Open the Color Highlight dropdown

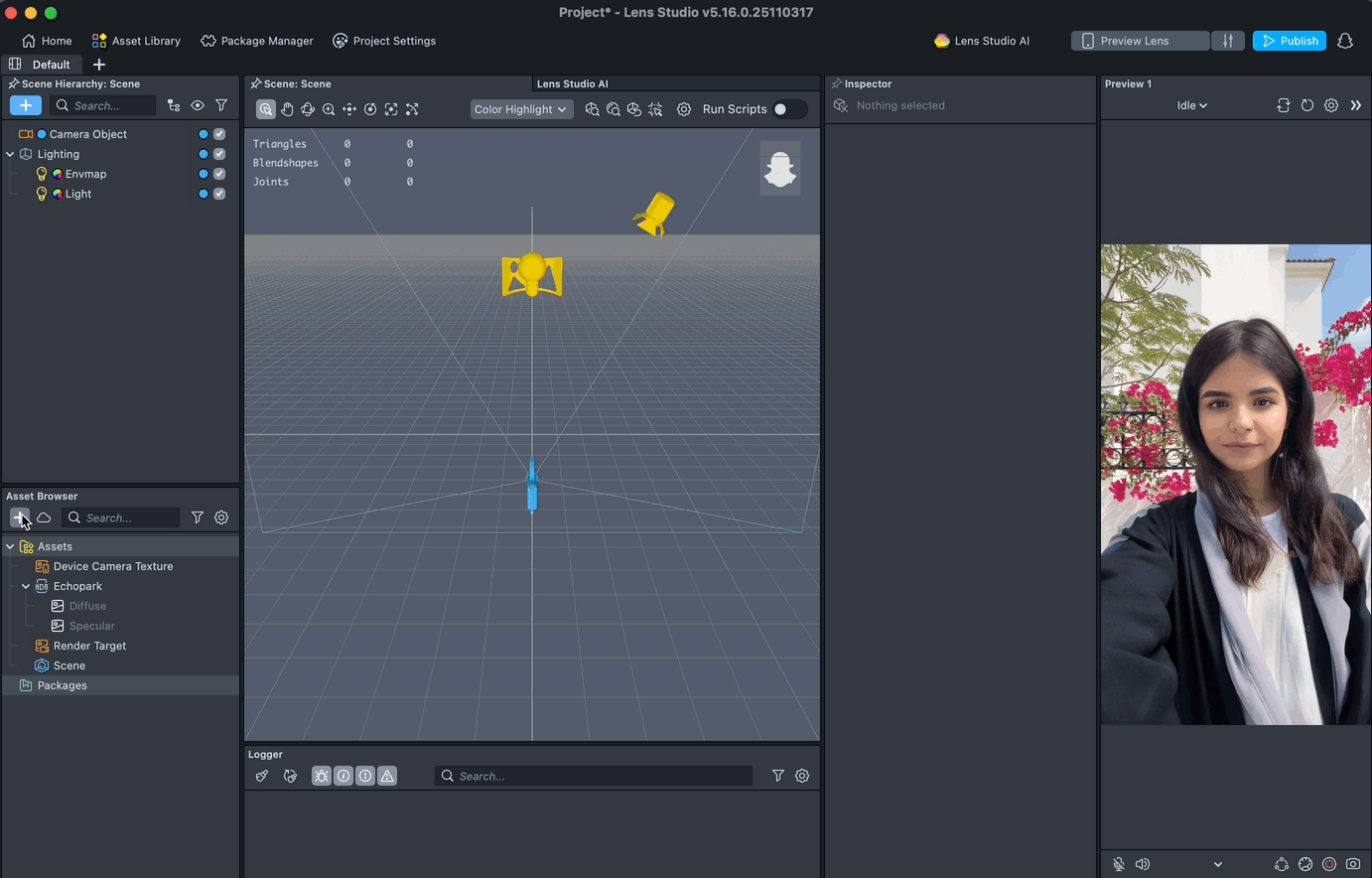tap(521, 109)
